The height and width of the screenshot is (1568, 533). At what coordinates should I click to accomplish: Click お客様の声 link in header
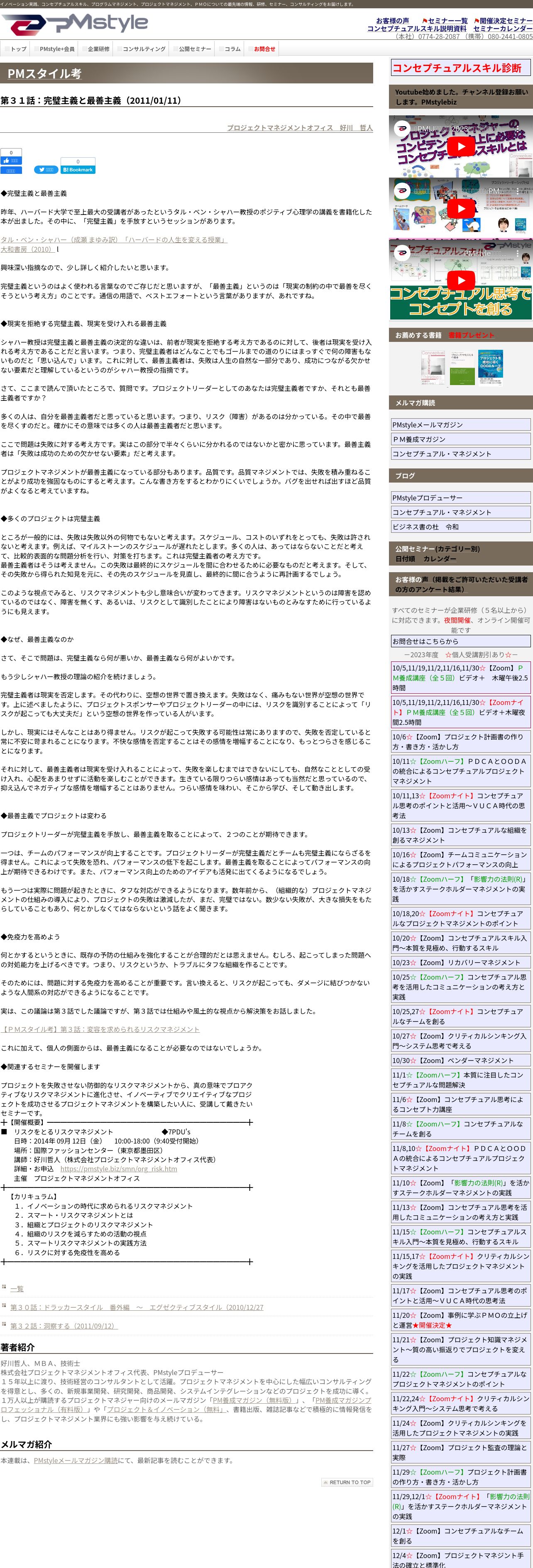tap(392, 21)
